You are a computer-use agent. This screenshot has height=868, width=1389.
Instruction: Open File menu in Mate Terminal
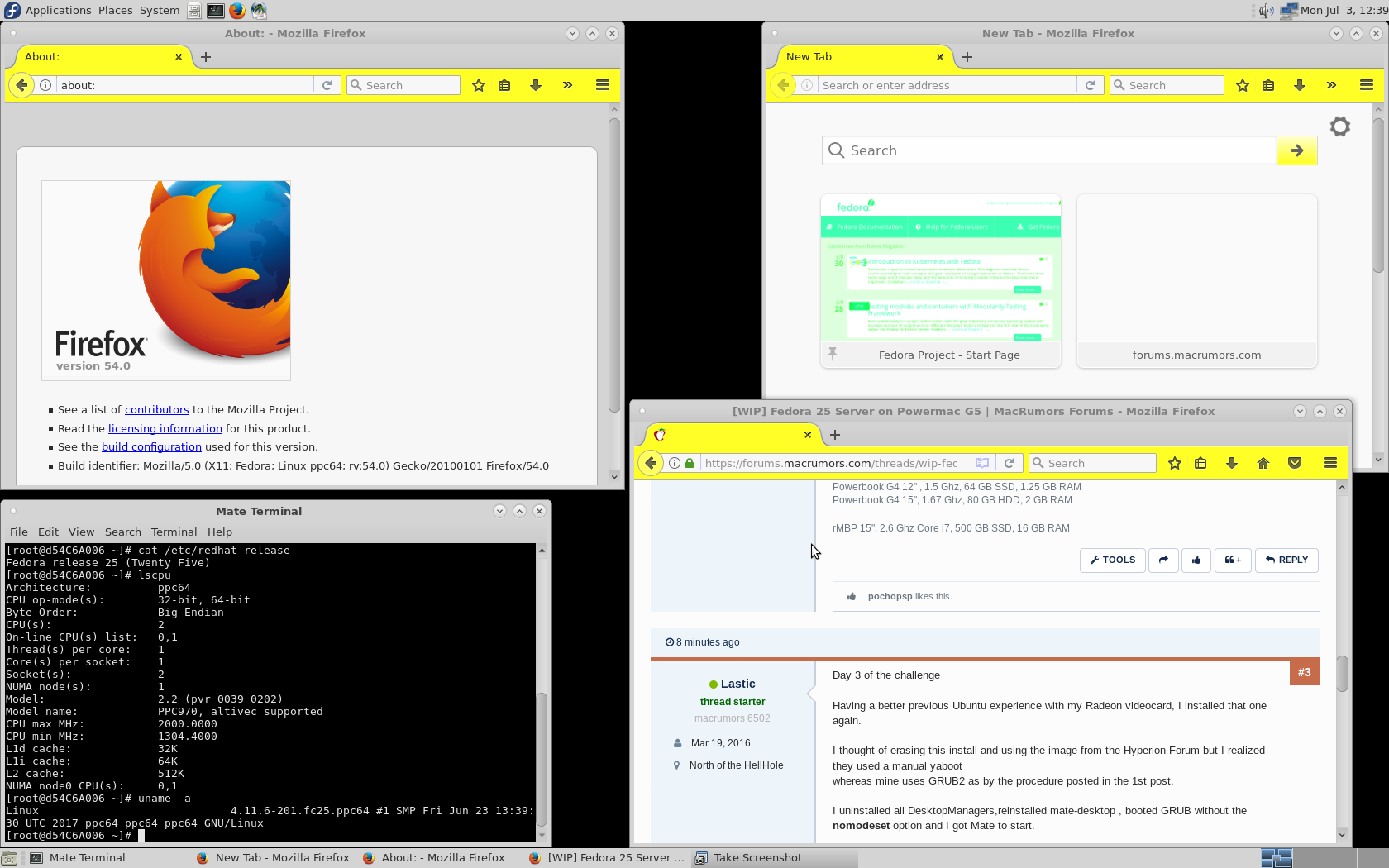[19, 532]
